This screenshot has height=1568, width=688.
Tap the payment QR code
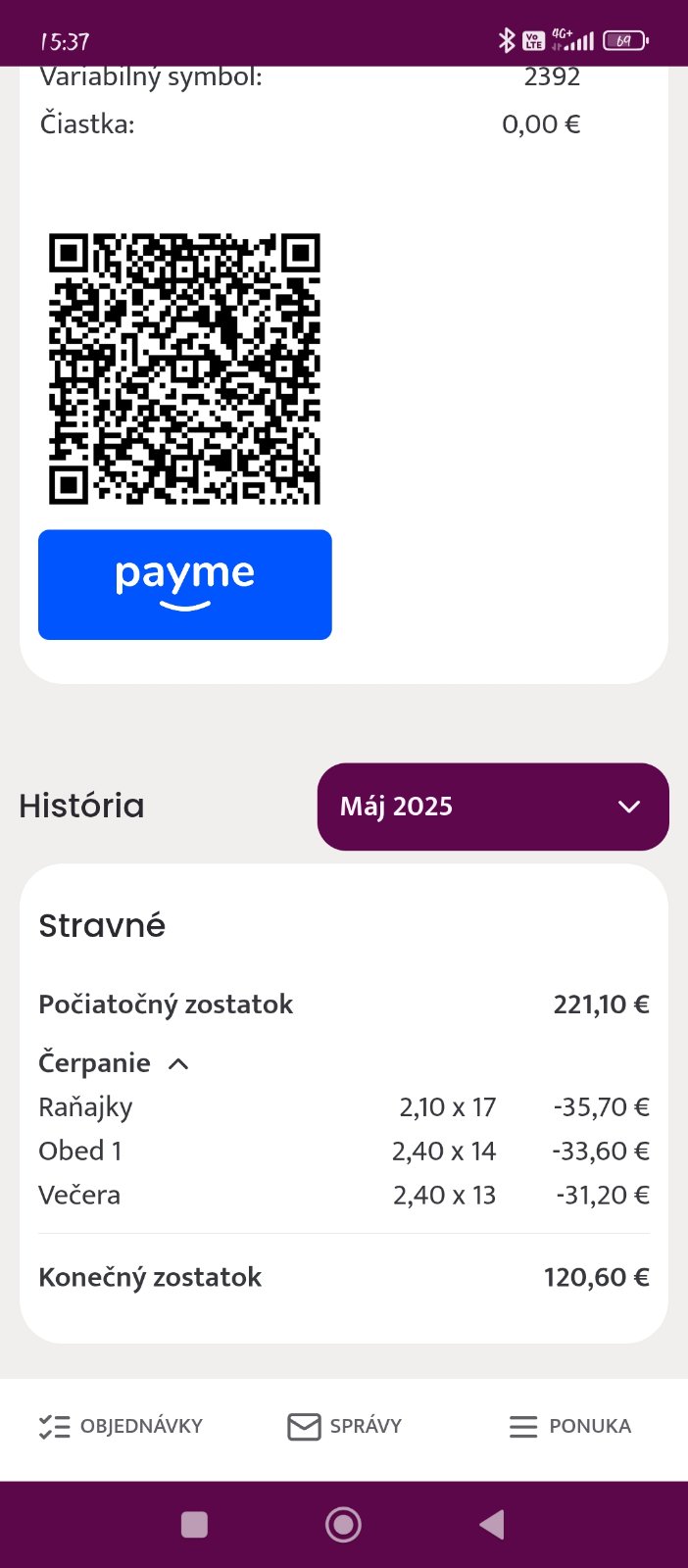pos(185,368)
